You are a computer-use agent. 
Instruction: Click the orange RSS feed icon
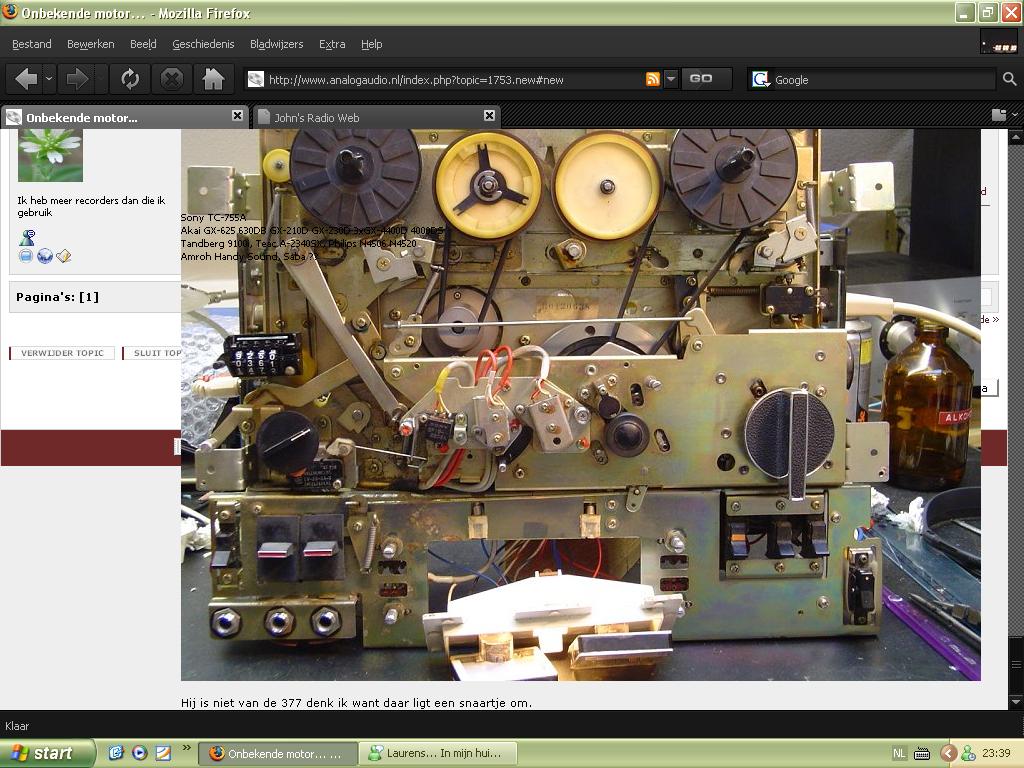click(x=653, y=79)
